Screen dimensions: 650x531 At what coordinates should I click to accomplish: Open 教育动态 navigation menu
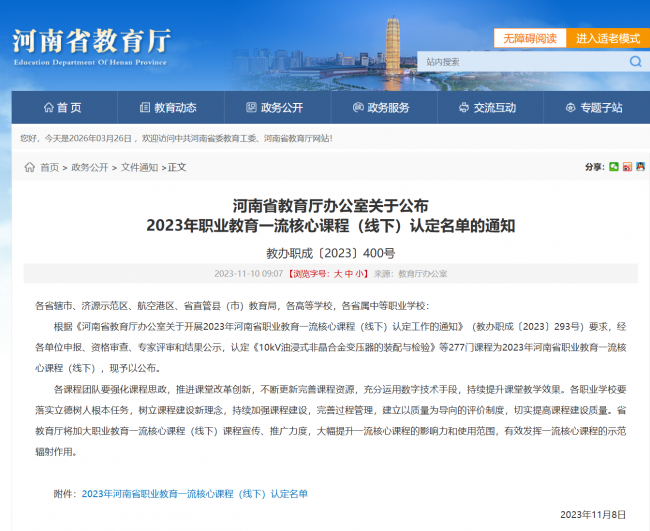tap(168, 108)
